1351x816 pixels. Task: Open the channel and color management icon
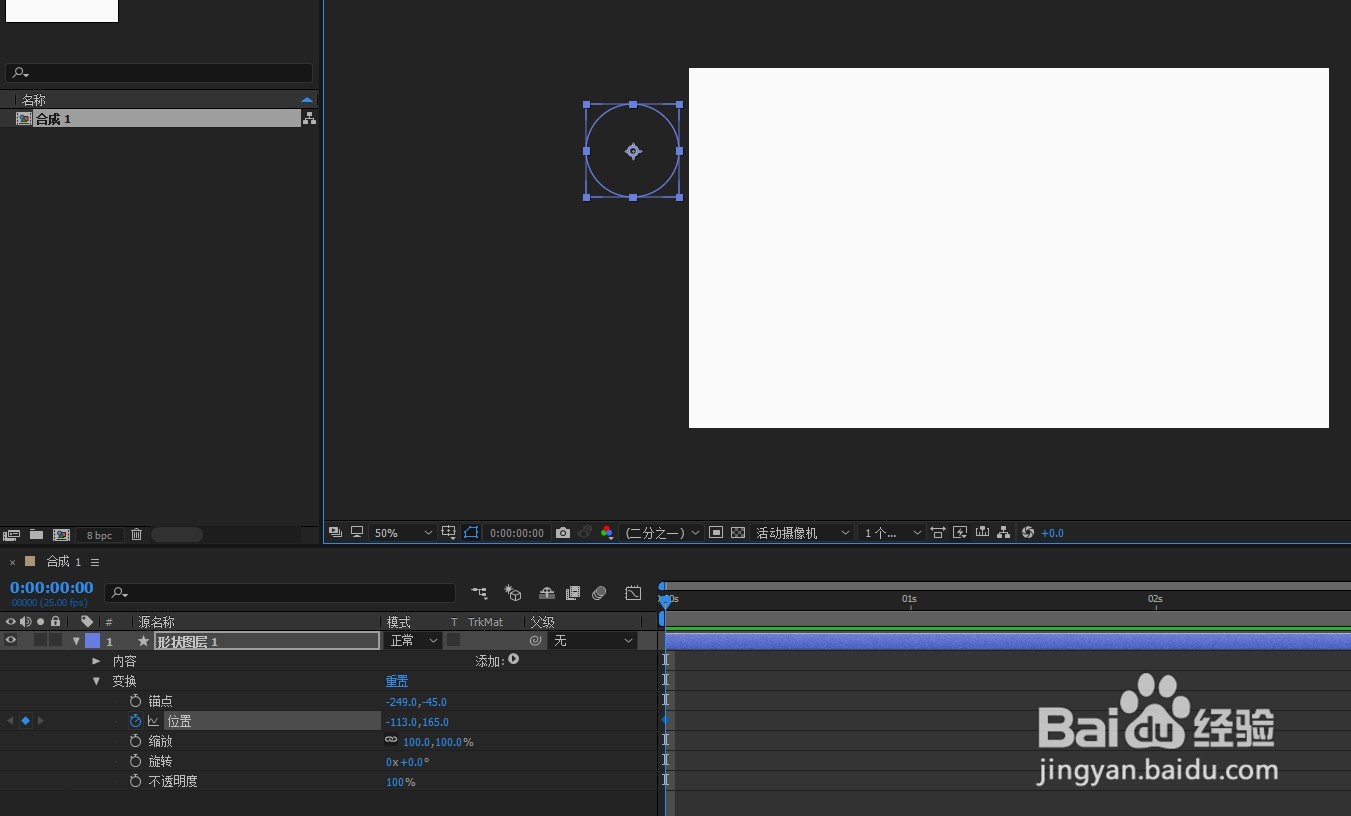click(x=607, y=533)
